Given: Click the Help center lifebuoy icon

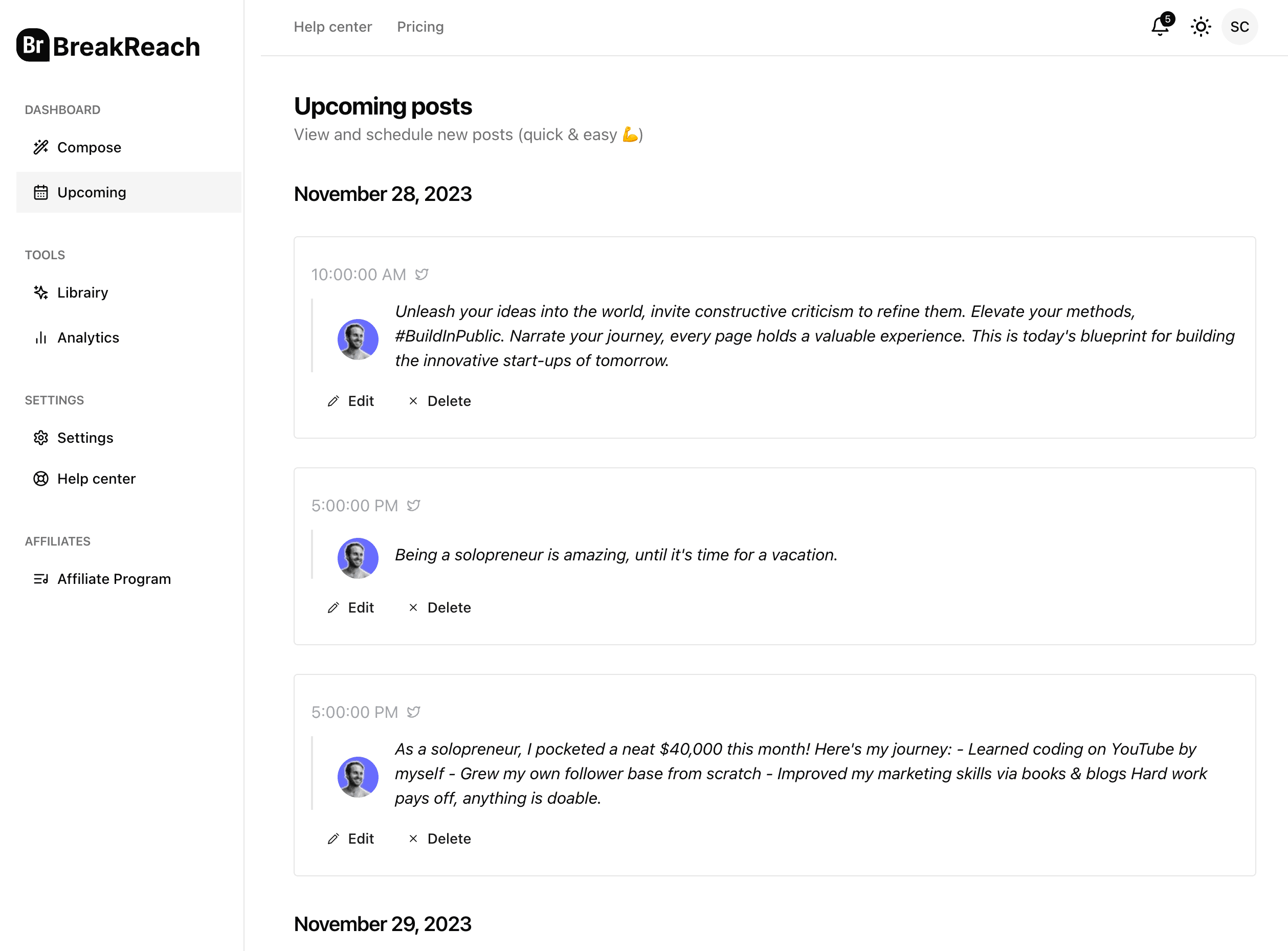Looking at the screenshot, I should (x=41, y=479).
